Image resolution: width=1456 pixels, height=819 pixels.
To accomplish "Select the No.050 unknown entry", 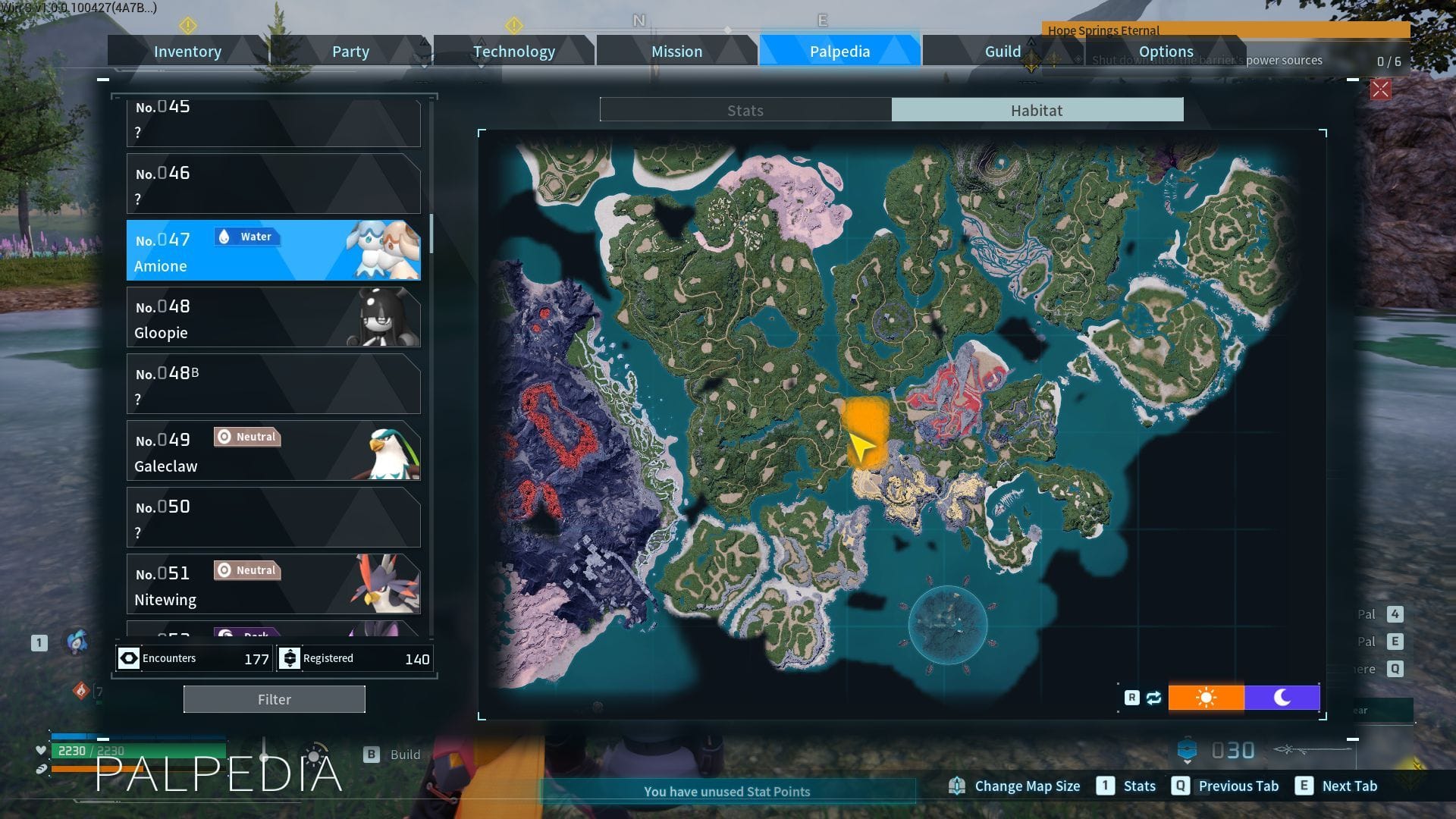I will pyautogui.click(x=273, y=517).
